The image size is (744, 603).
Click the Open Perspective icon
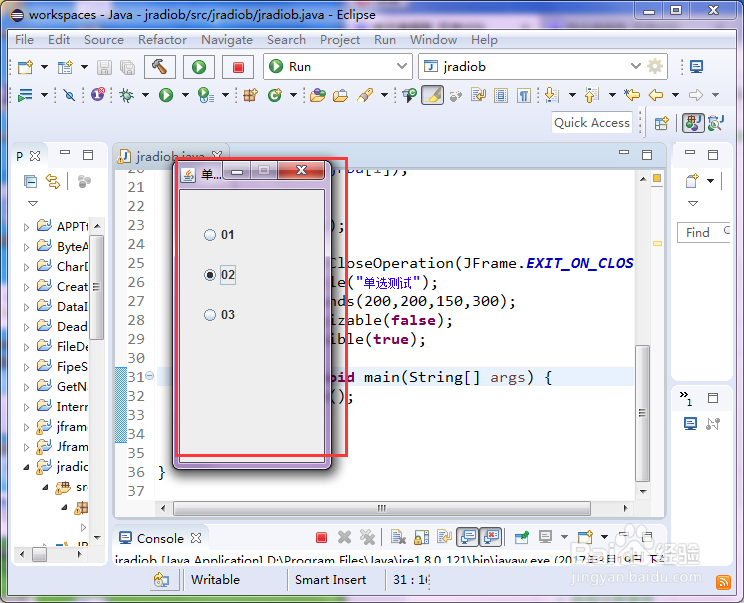(661, 123)
